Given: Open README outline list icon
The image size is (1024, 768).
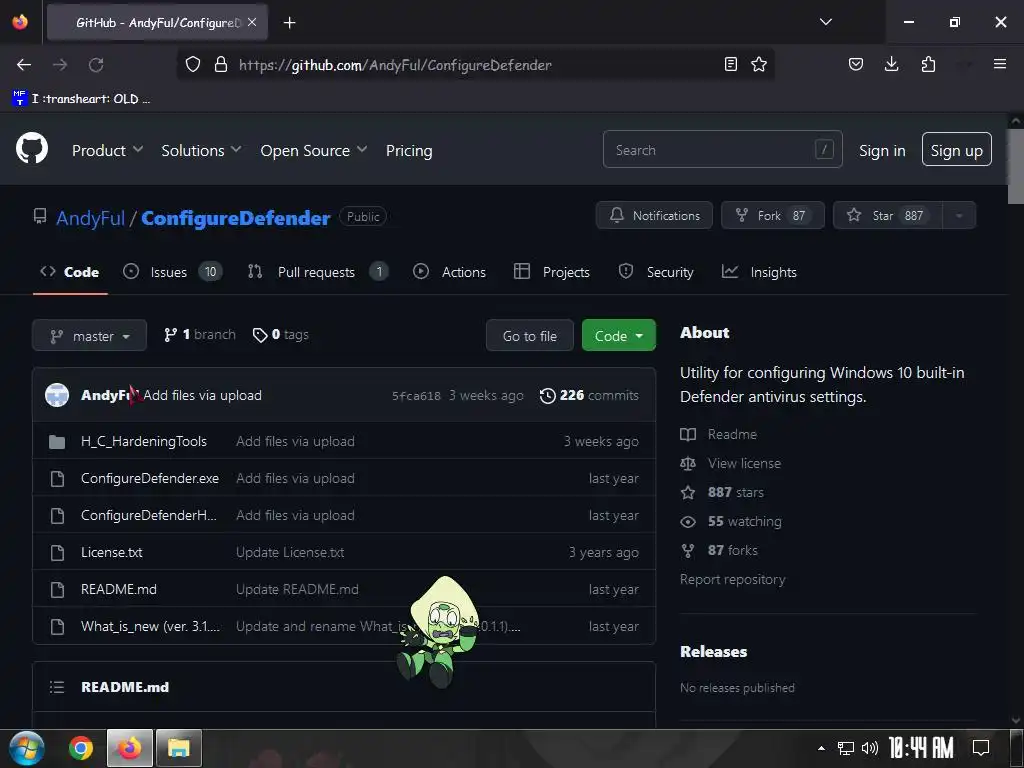Looking at the screenshot, I should click(x=57, y=687).
